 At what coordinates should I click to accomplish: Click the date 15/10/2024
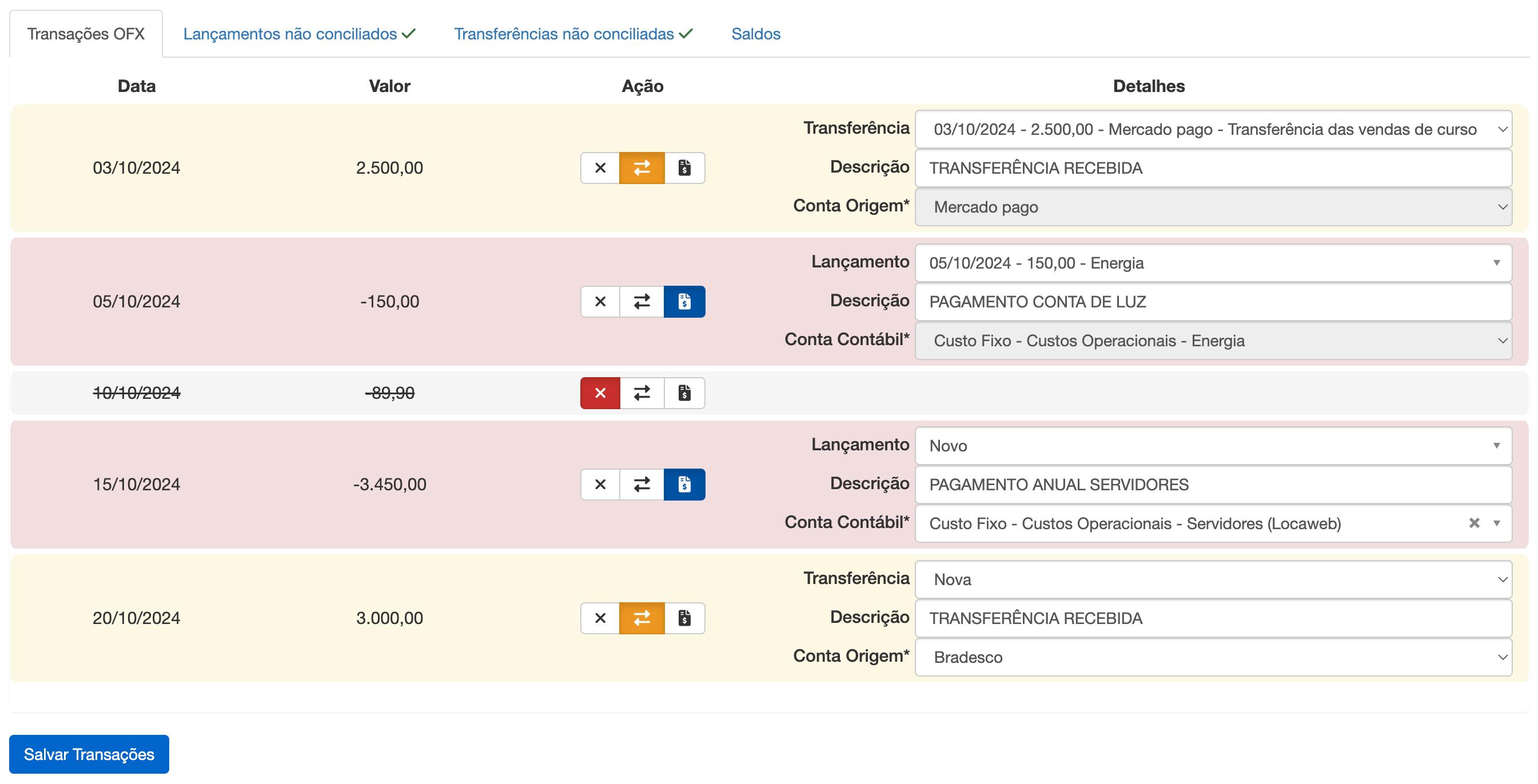[136, 484]
